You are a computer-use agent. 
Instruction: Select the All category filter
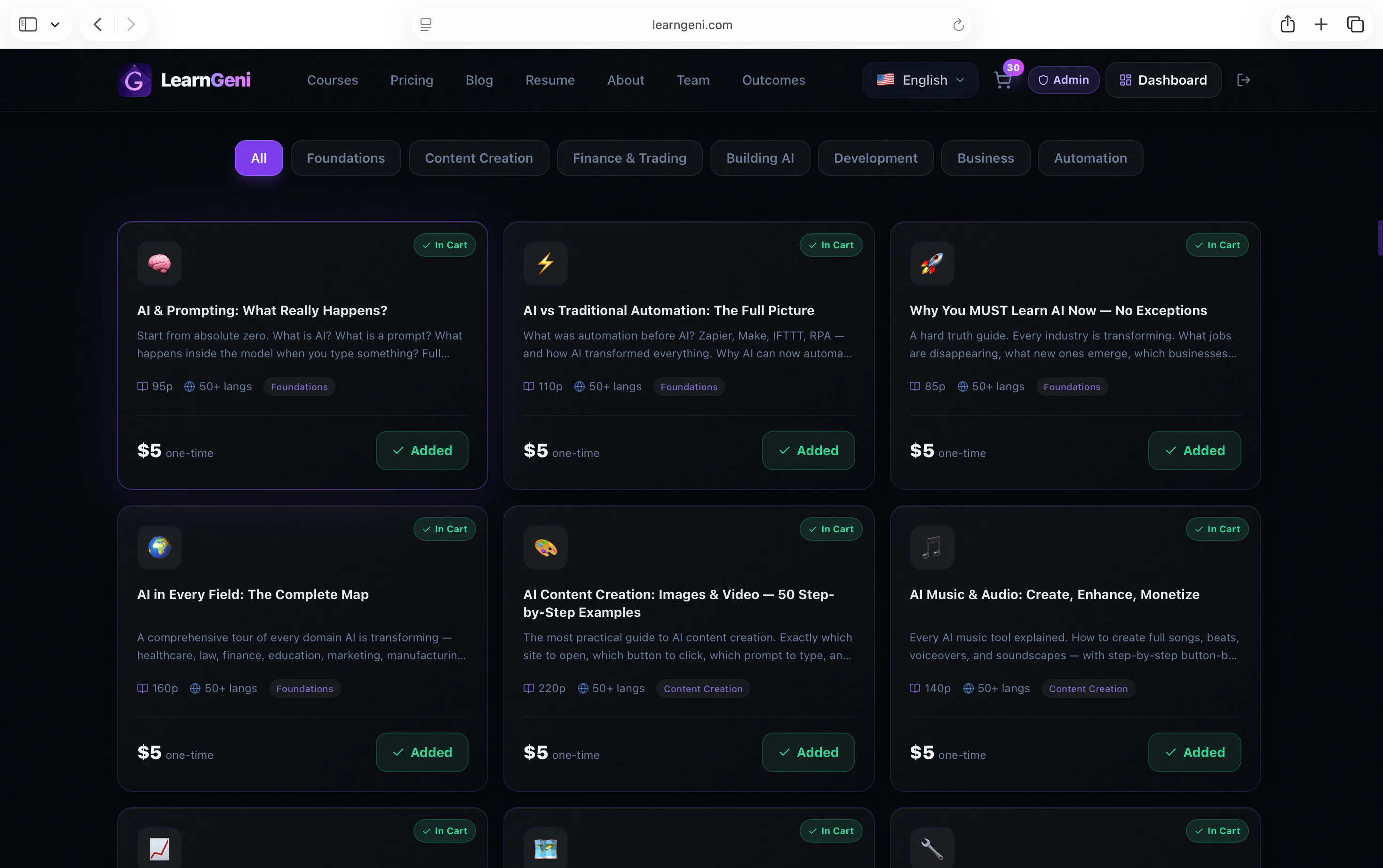[258, 158]
